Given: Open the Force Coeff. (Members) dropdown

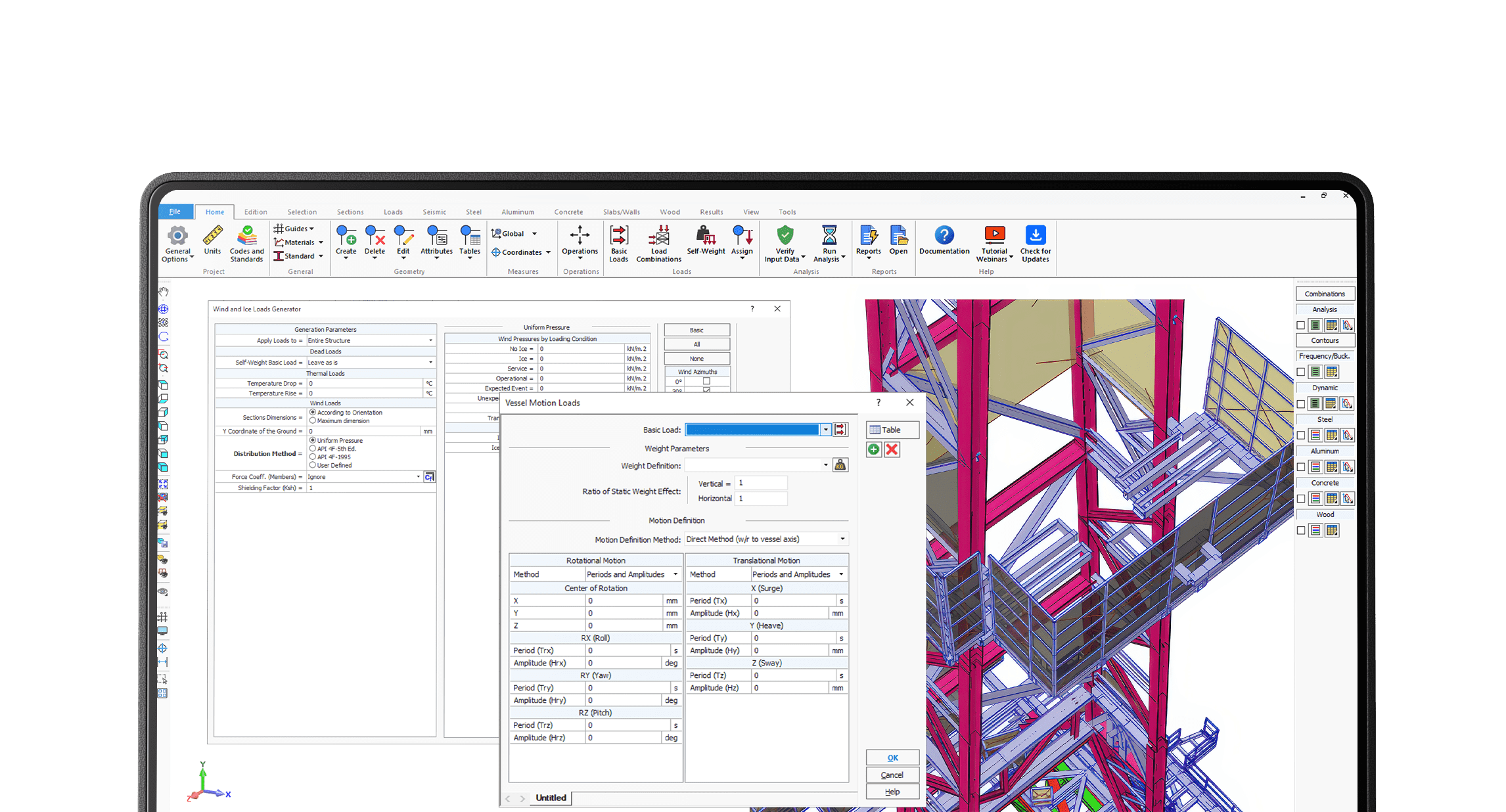Looking at the screenshot, I should pos(418,477).
